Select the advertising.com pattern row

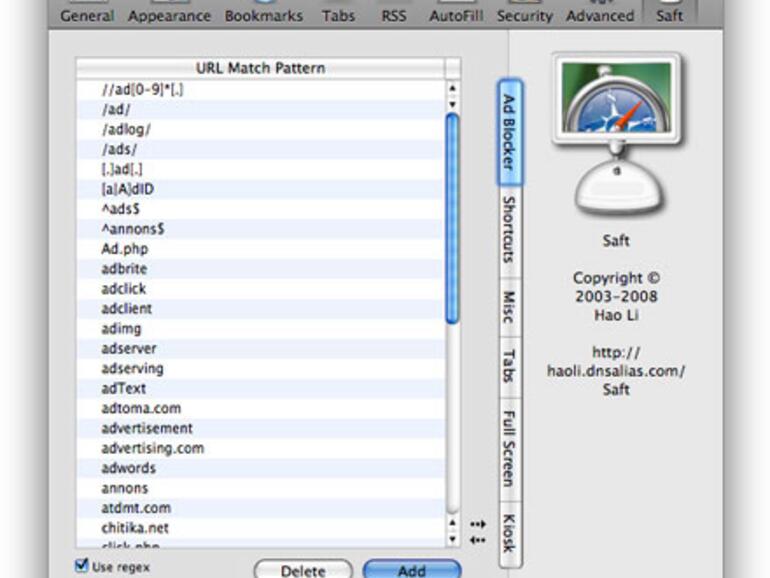click(261, 448)
